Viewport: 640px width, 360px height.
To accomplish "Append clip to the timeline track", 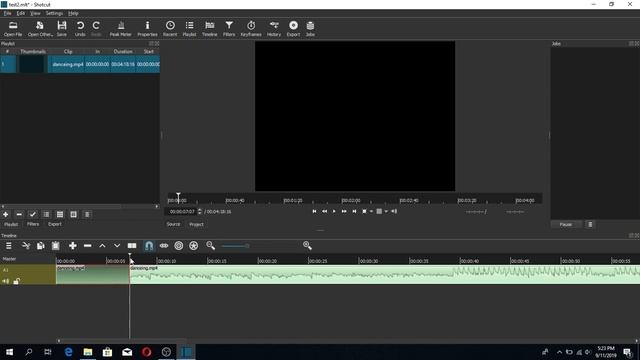I will click(x=73, y=246).
